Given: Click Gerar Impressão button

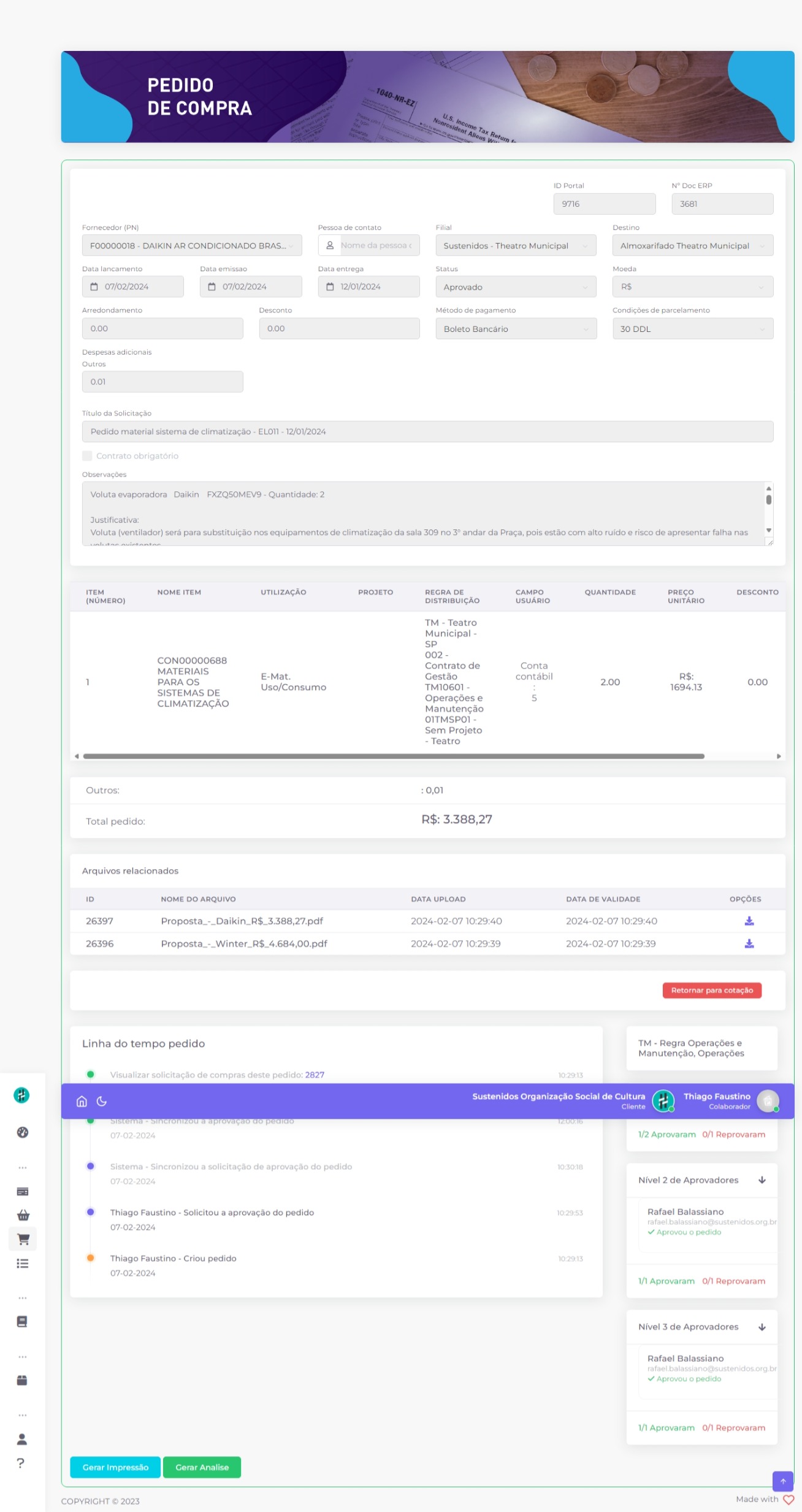Looking at the screenshot, I should tap(115, 1467).
